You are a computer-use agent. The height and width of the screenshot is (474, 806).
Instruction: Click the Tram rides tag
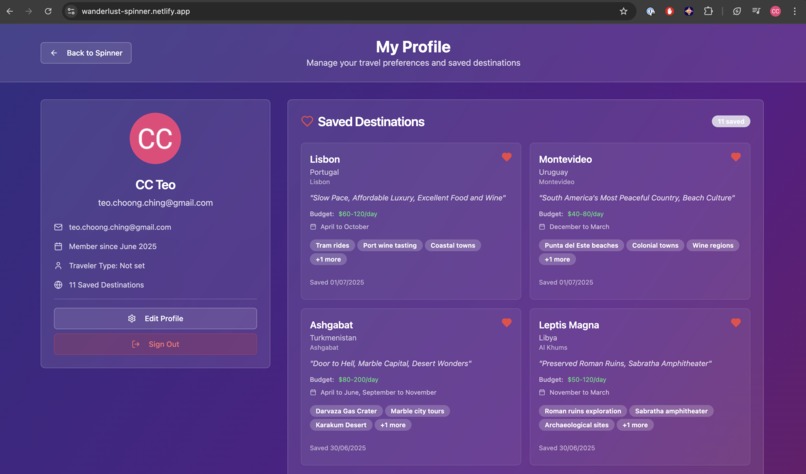coord(332,245)
